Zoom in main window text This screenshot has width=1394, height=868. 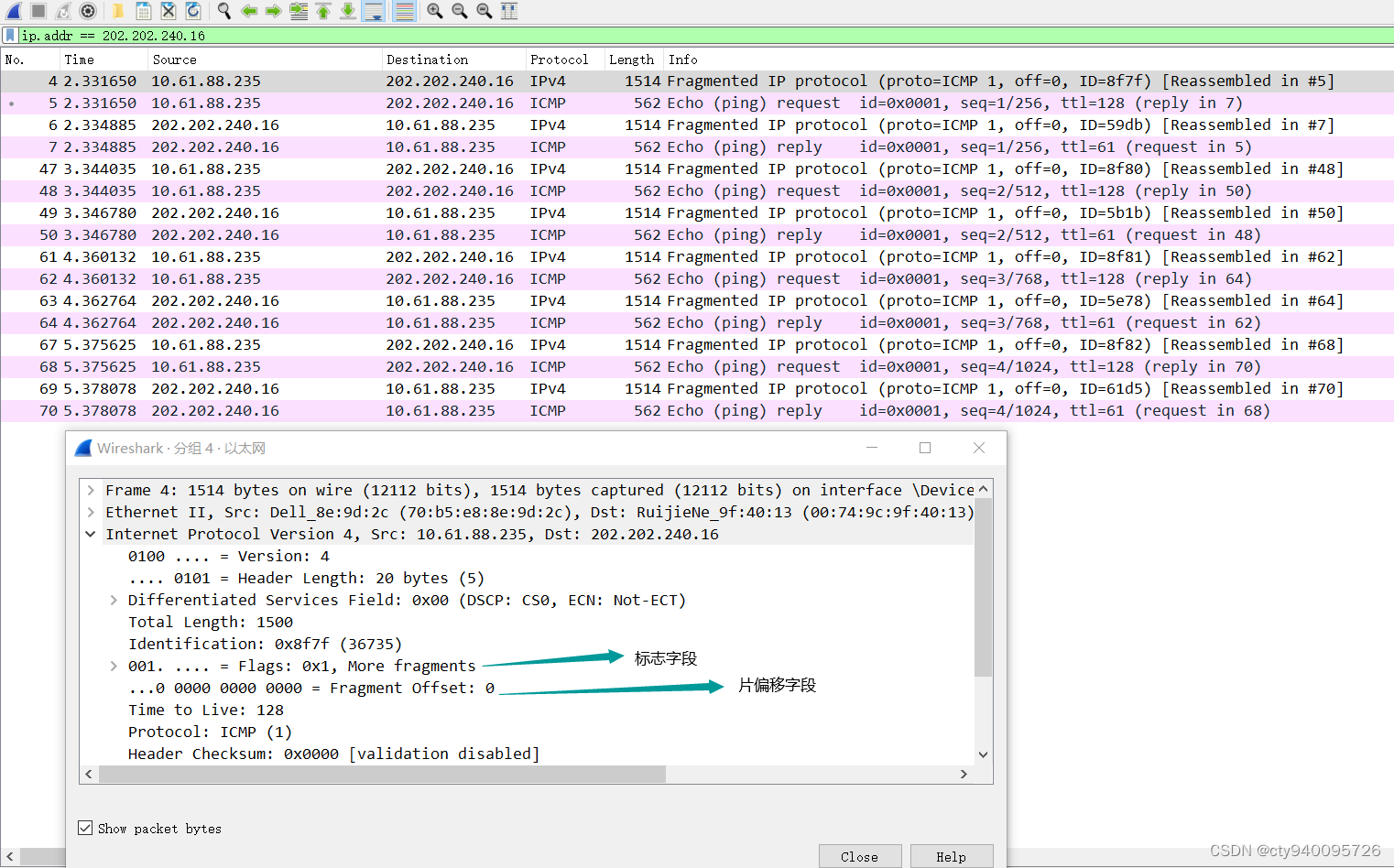[435, 11]
